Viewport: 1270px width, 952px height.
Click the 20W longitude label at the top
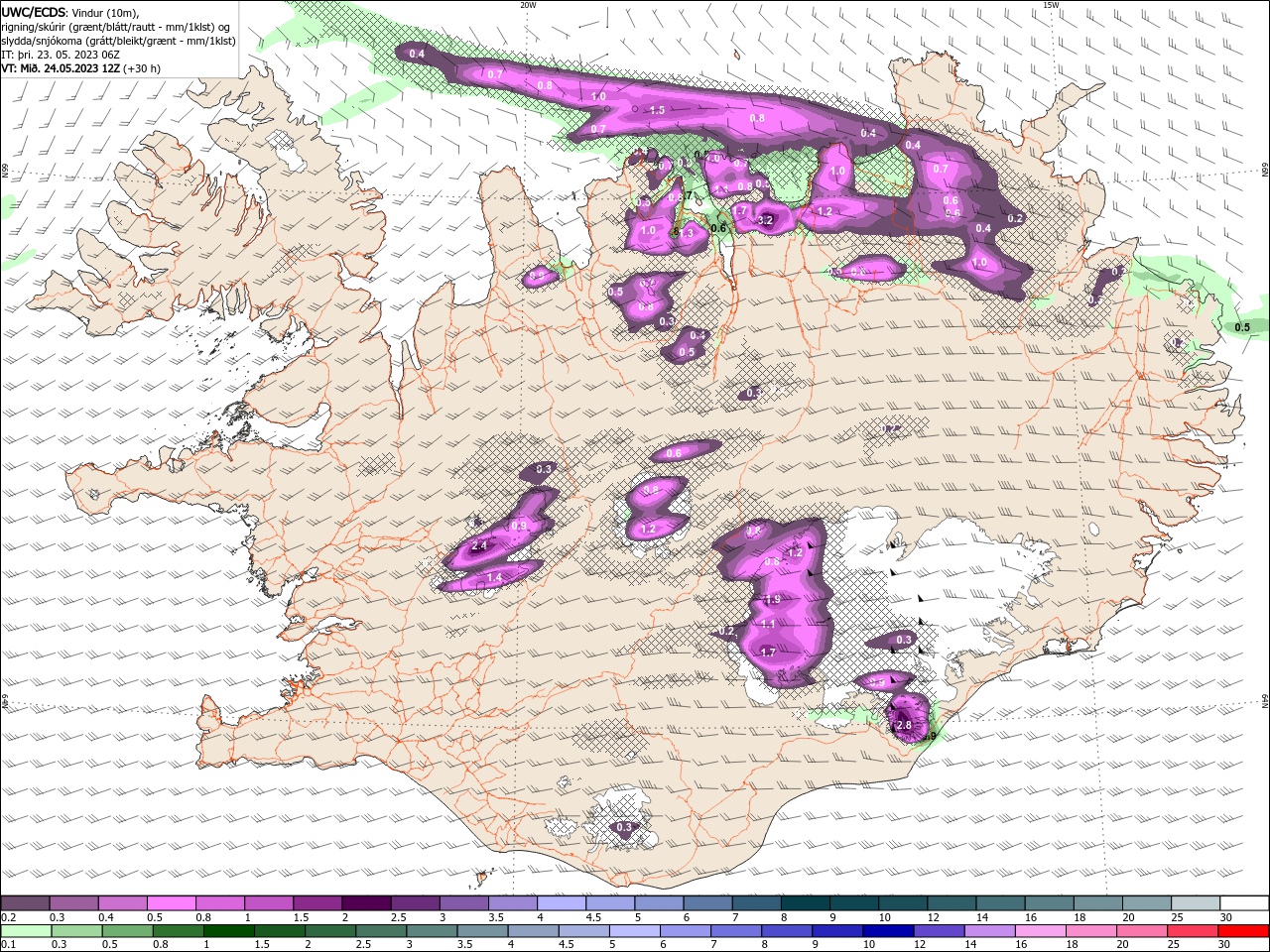click(528, 4)
